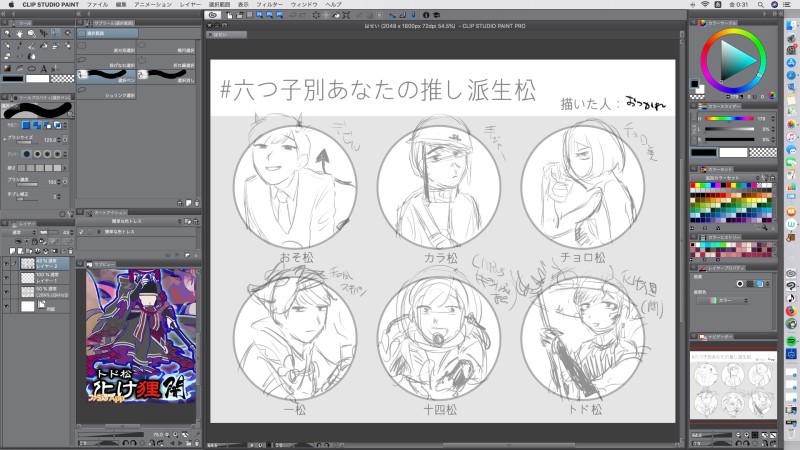Hide layer レイヤー 2 with its eye icon
The image size is (800, 450).
(x=6, y=264)
